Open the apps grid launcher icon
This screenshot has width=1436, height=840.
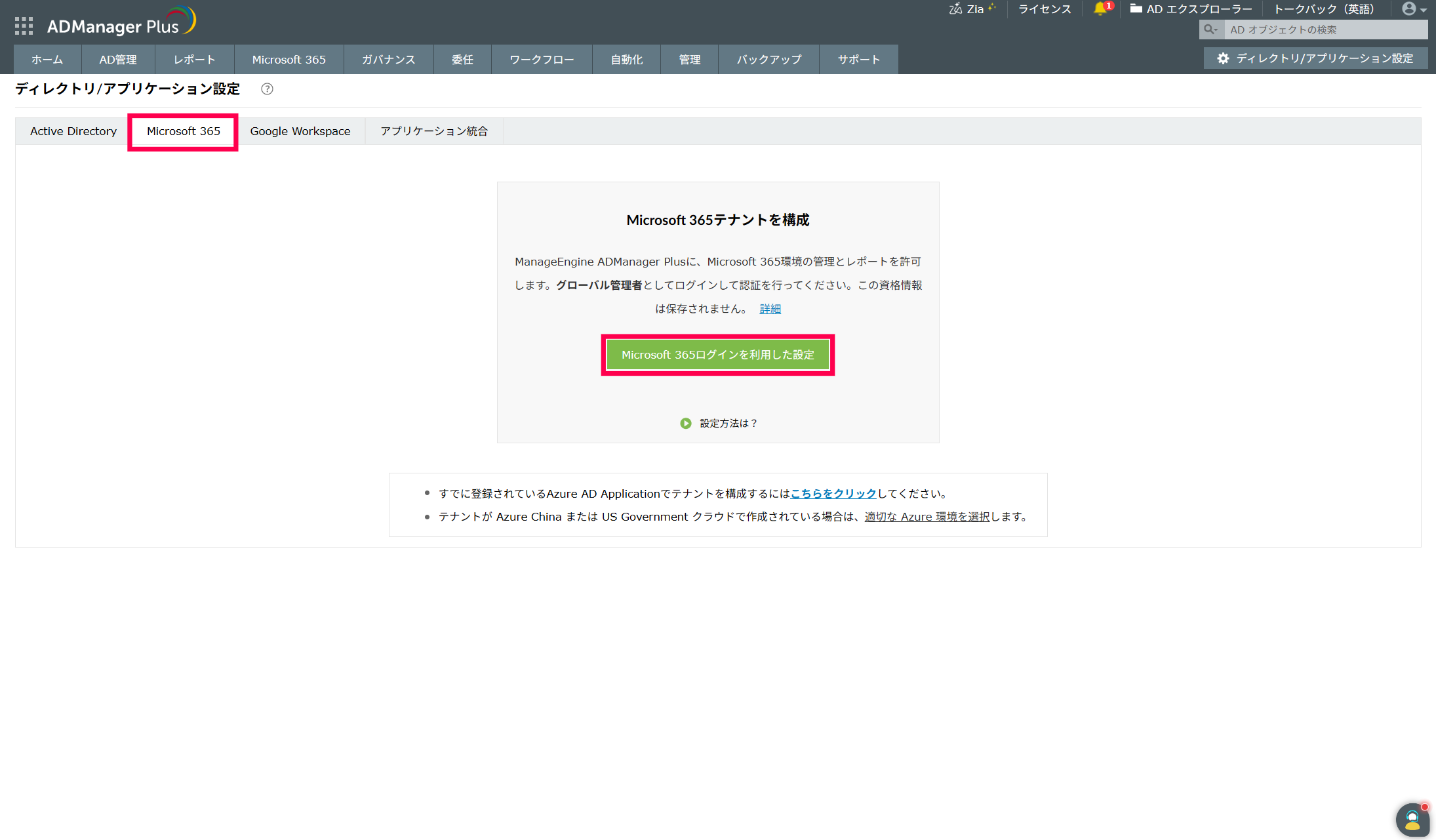tap(24, 26)
